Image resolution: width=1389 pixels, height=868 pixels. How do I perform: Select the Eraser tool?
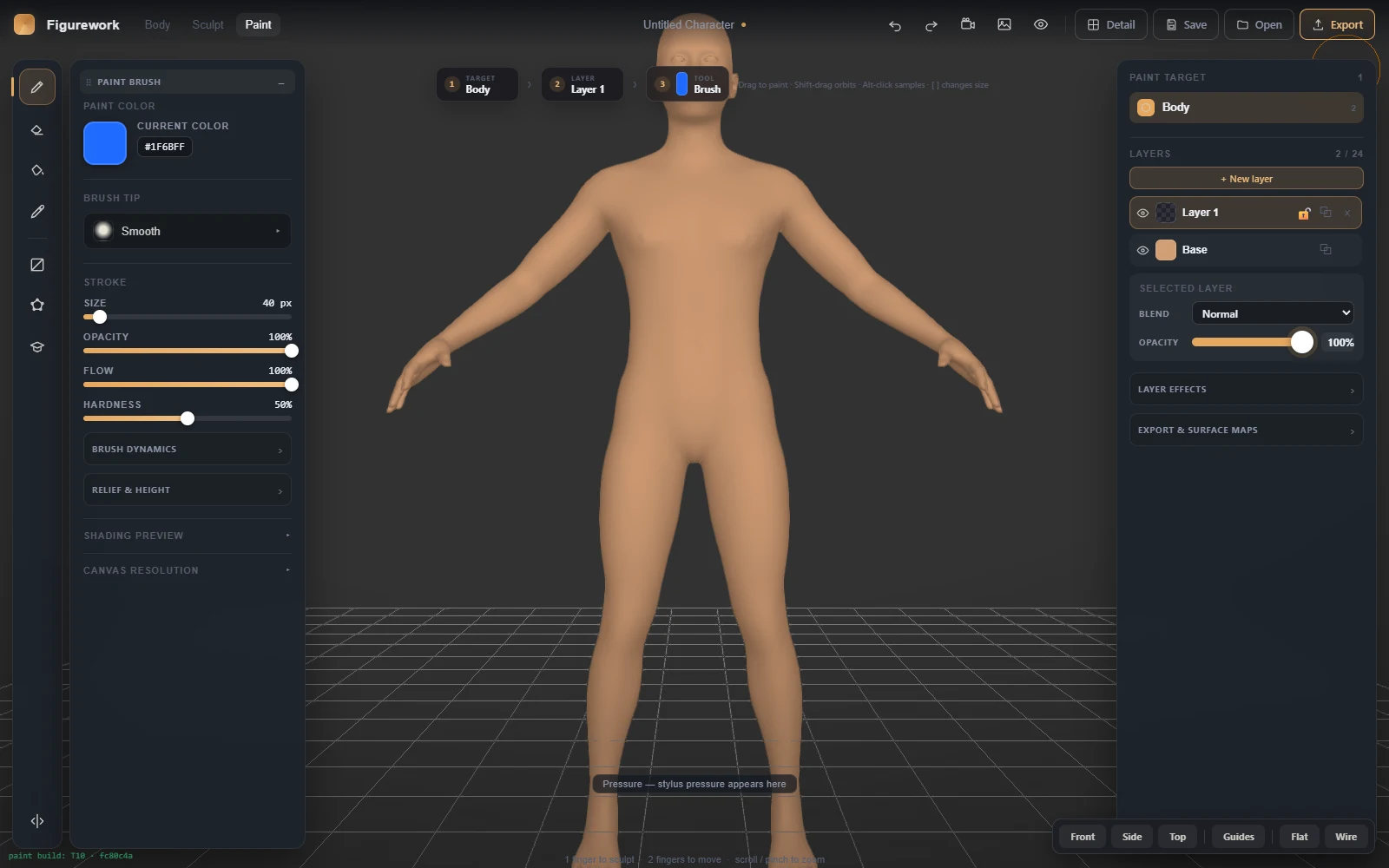37,130
